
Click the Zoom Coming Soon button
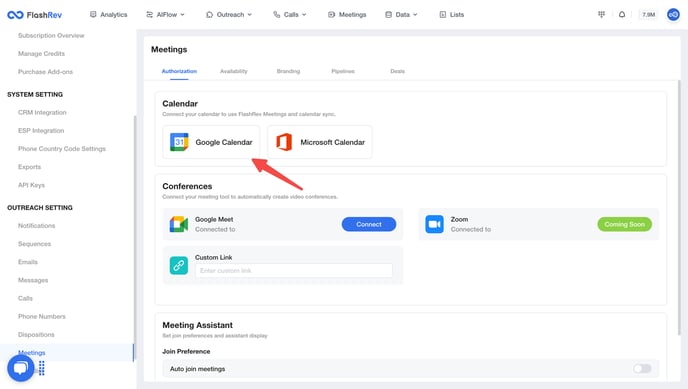[x=624, y=224]
